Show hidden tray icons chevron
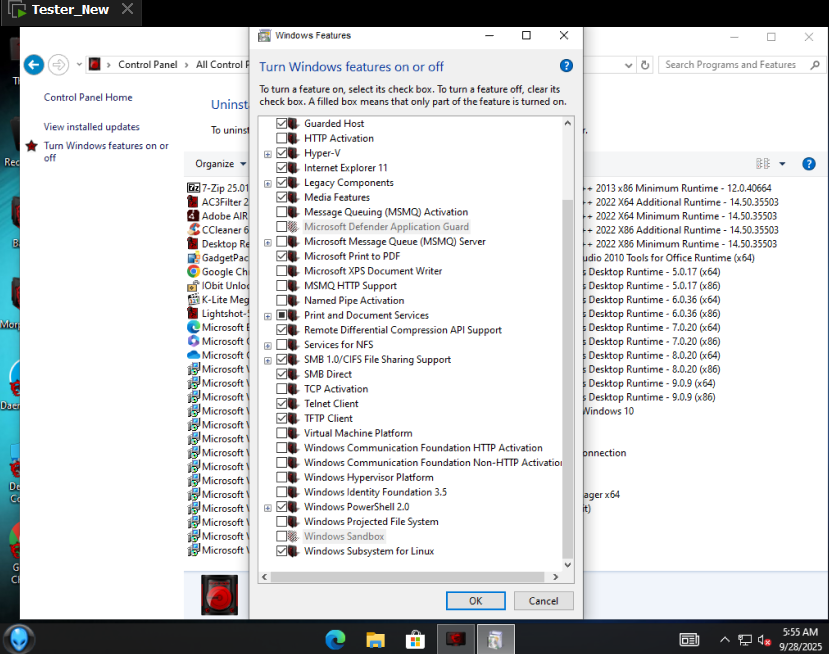829x654 pixels. click(x=724, y=640)
